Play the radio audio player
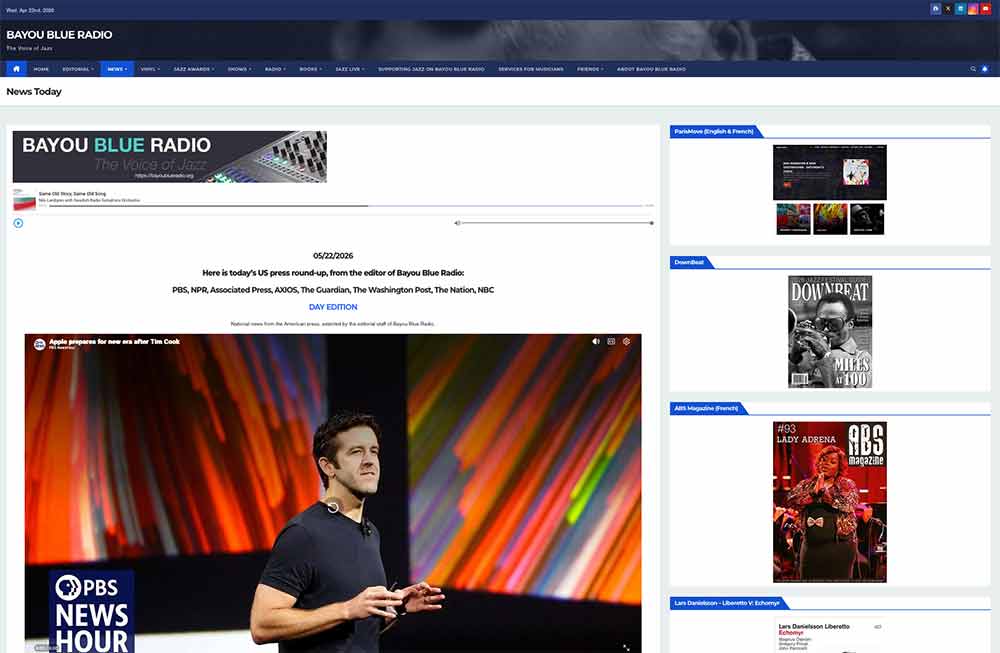This screenshot has width=1000, height=653. [18, 223]
